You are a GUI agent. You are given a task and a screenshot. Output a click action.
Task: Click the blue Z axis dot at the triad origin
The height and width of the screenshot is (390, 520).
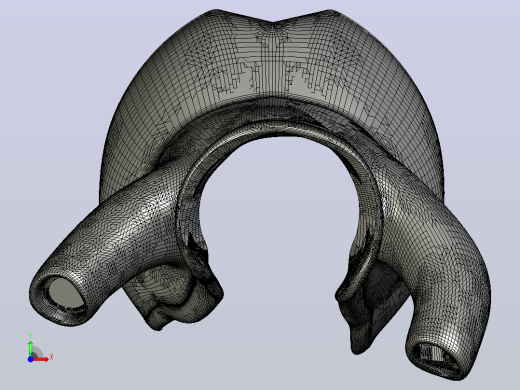click(x=30, y=359)
